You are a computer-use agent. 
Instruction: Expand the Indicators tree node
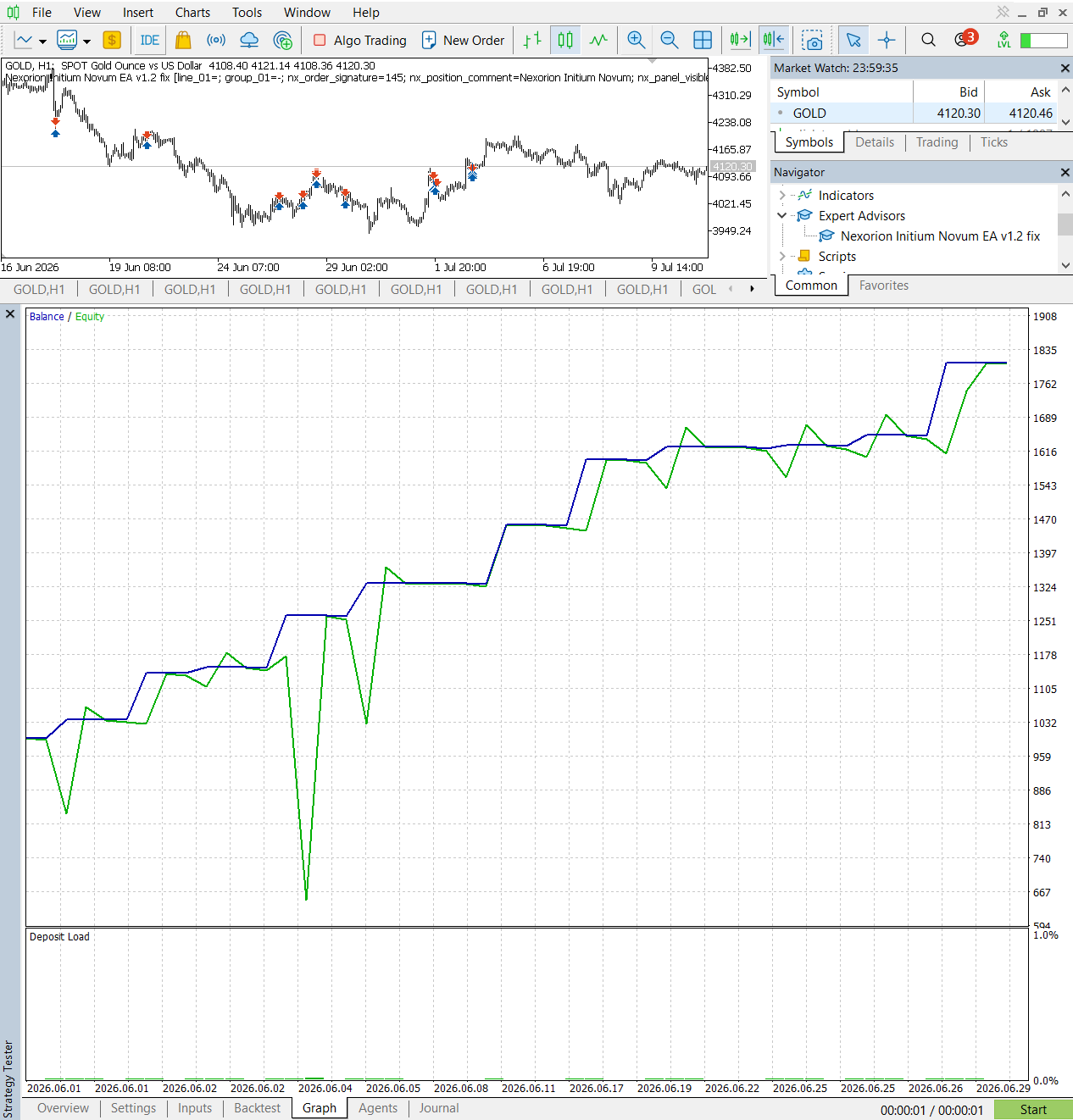coord(782,196)
